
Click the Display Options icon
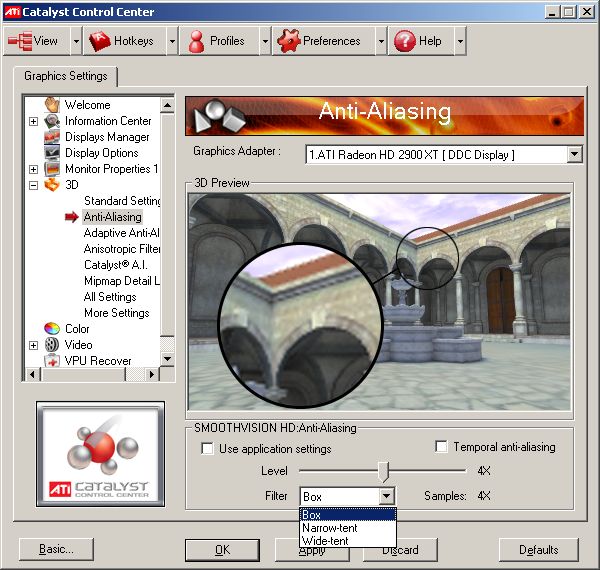tap(52, 152)
